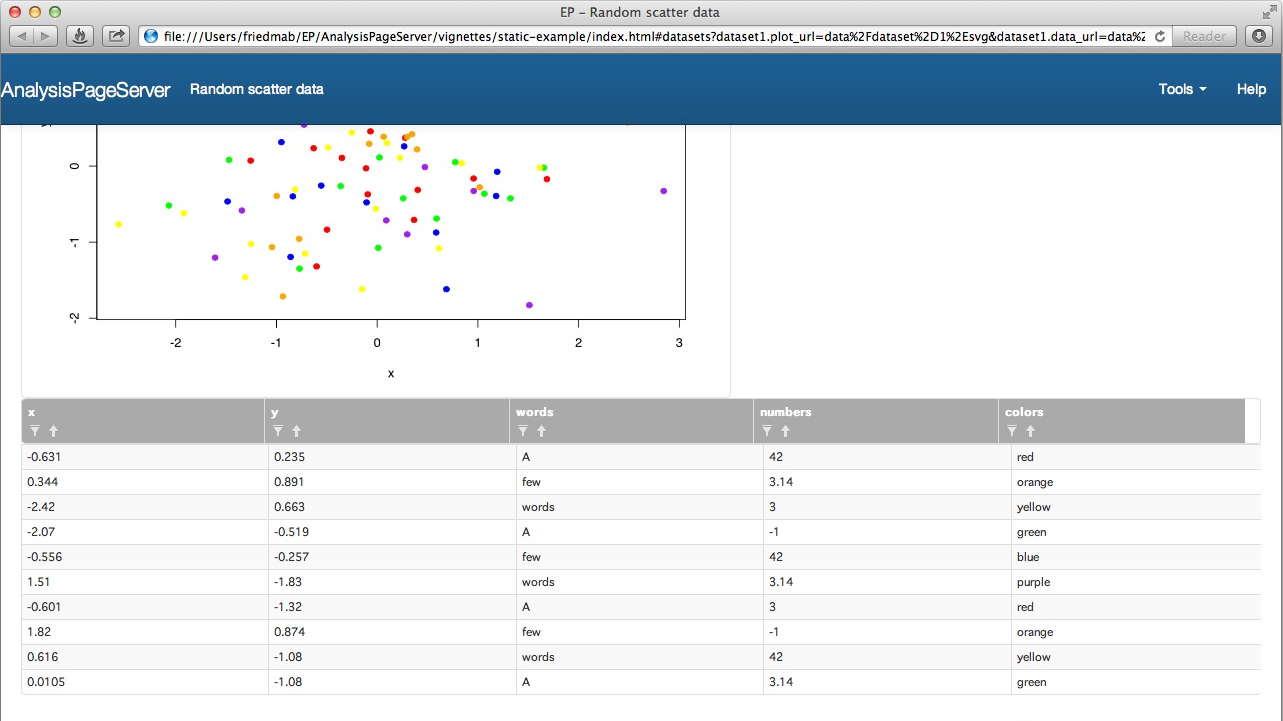Open the Help menu item
Image resolution: width=1283 pixels, height=721 pixels.
pos(1251,89)
